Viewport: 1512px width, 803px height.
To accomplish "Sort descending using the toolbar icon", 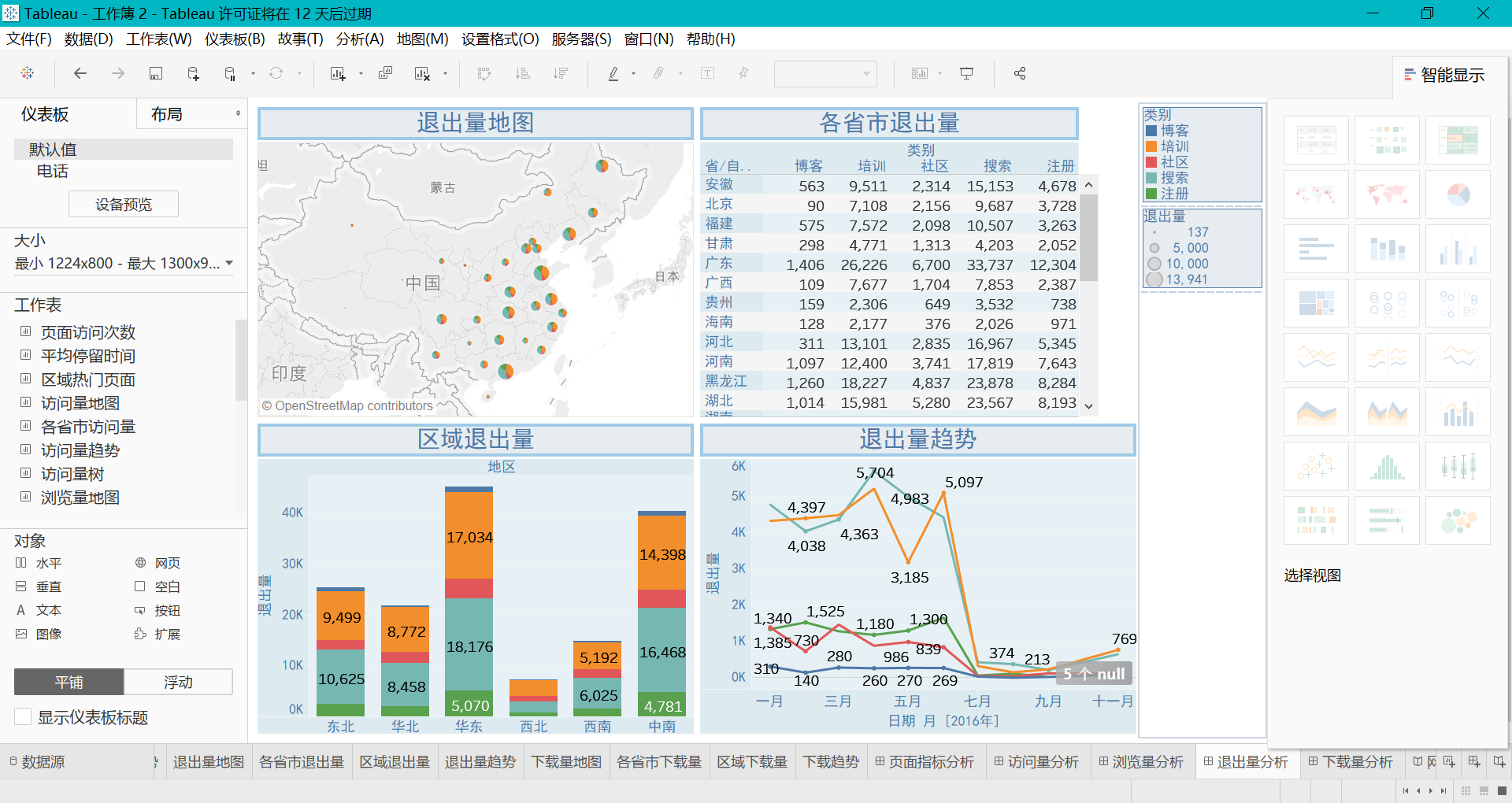I will 561,73.
